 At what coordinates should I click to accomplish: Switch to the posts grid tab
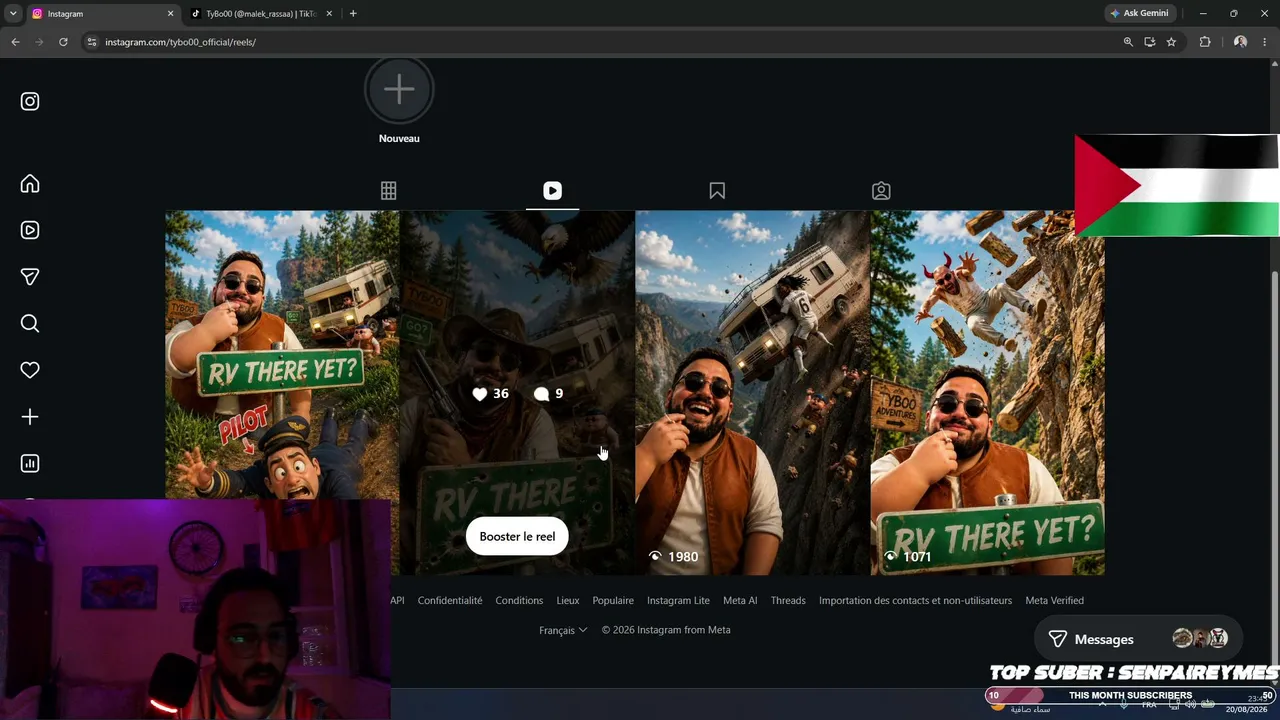[389, 191]
